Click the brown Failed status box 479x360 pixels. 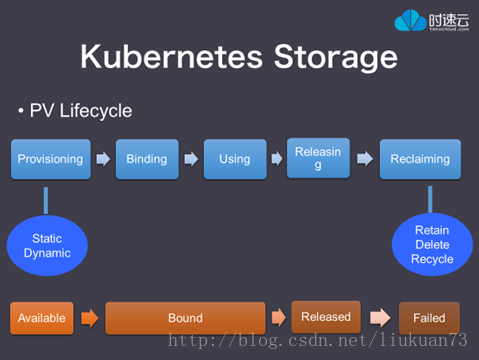pyautogui.click(x=429, y=318)
